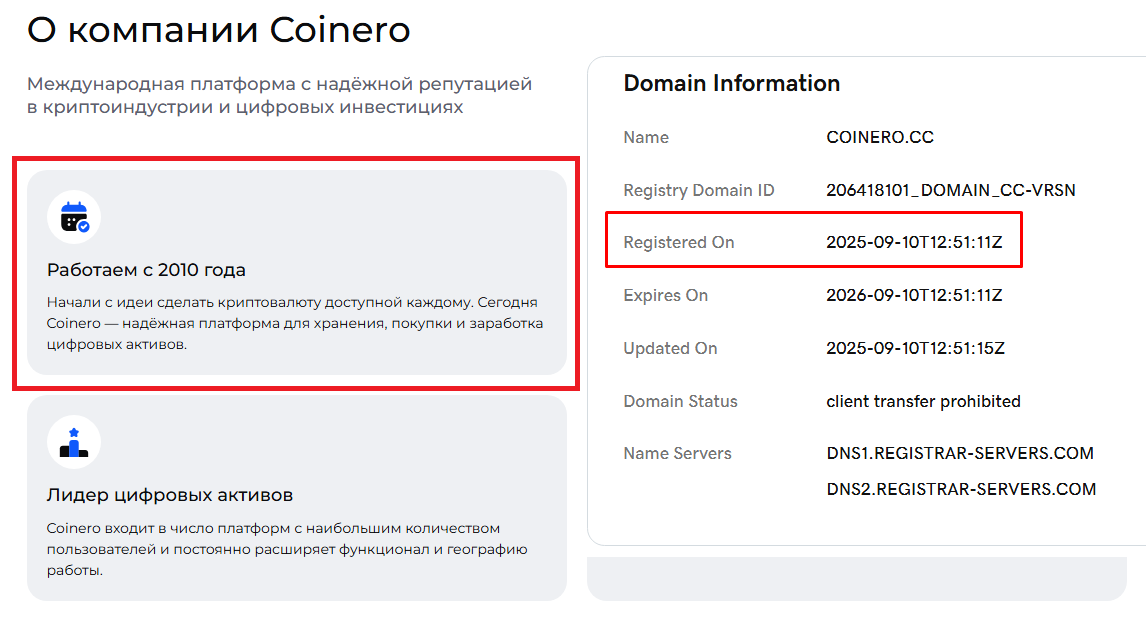Click the 'Expires On' date 2026-09-10T12:51:11Z
Image resolution: width=1146 pixels, height=627 pixels.
[x=914, y=295]
